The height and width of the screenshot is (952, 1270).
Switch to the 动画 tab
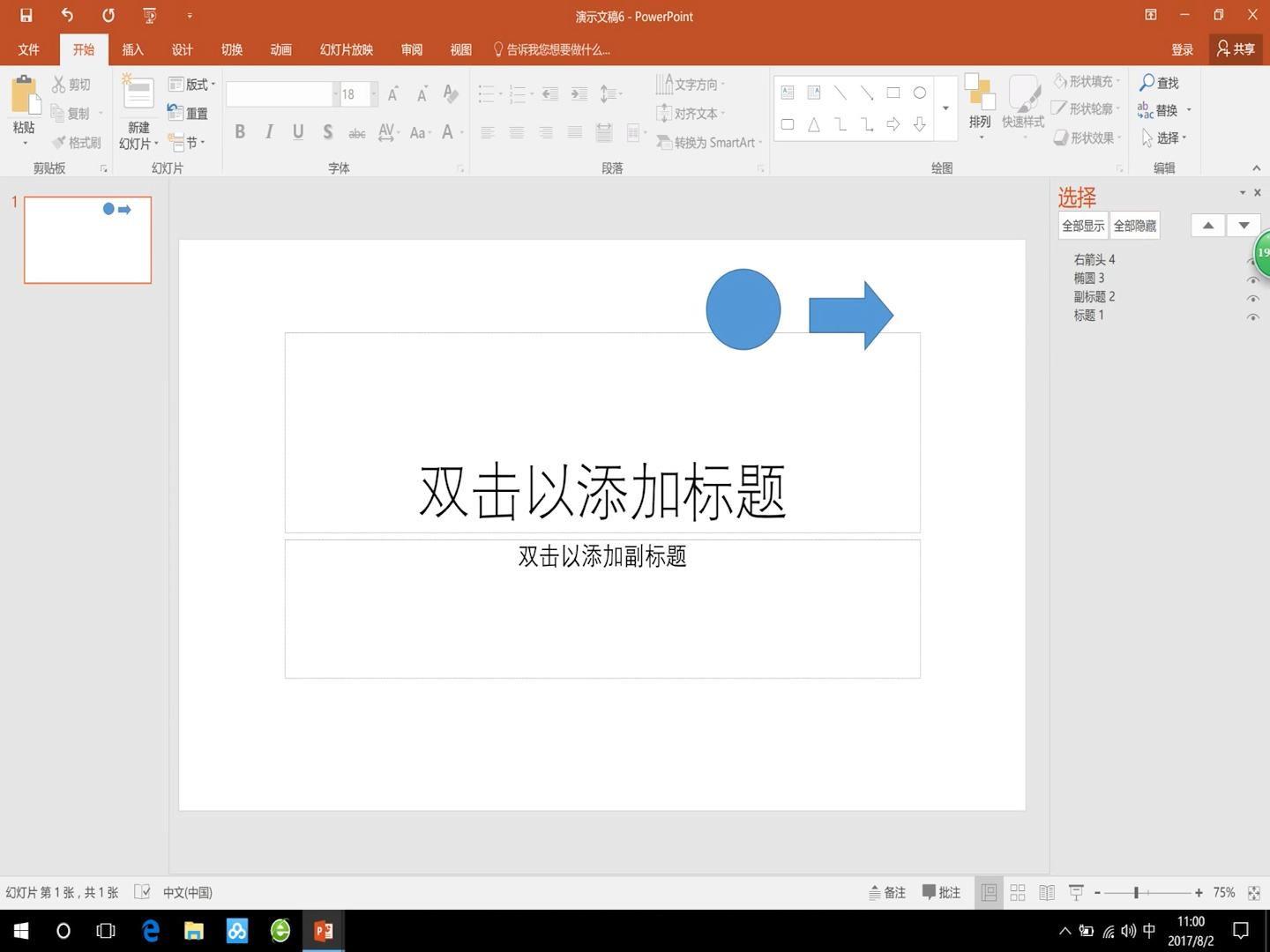pyautogui.click(x=280, y=49)
